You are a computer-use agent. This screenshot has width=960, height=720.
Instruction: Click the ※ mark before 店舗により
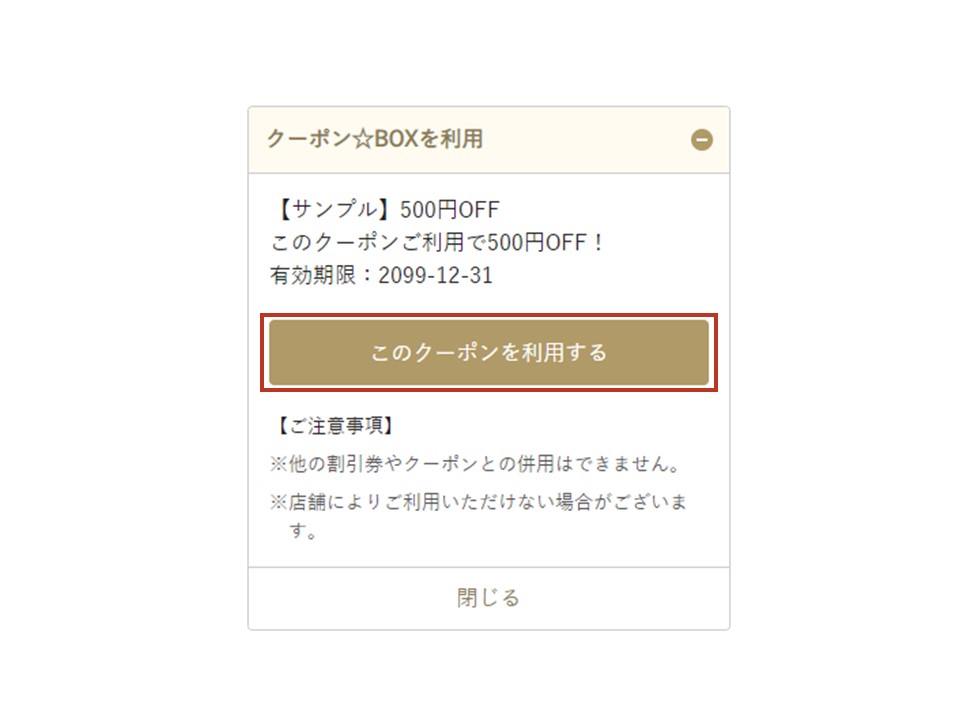point(279,502)
